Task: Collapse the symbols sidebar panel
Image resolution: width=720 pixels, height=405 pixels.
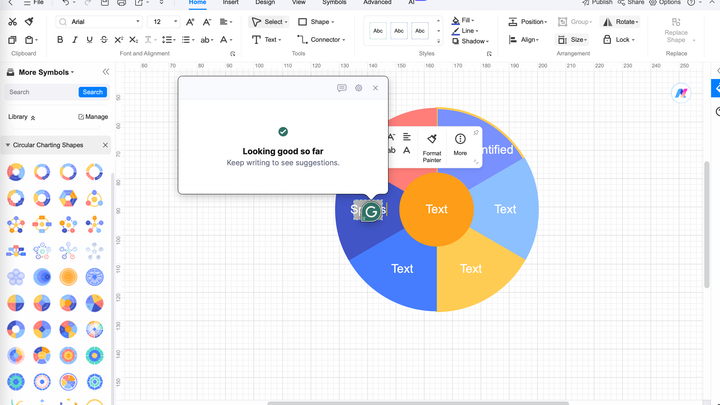Action: pos(106,72)
